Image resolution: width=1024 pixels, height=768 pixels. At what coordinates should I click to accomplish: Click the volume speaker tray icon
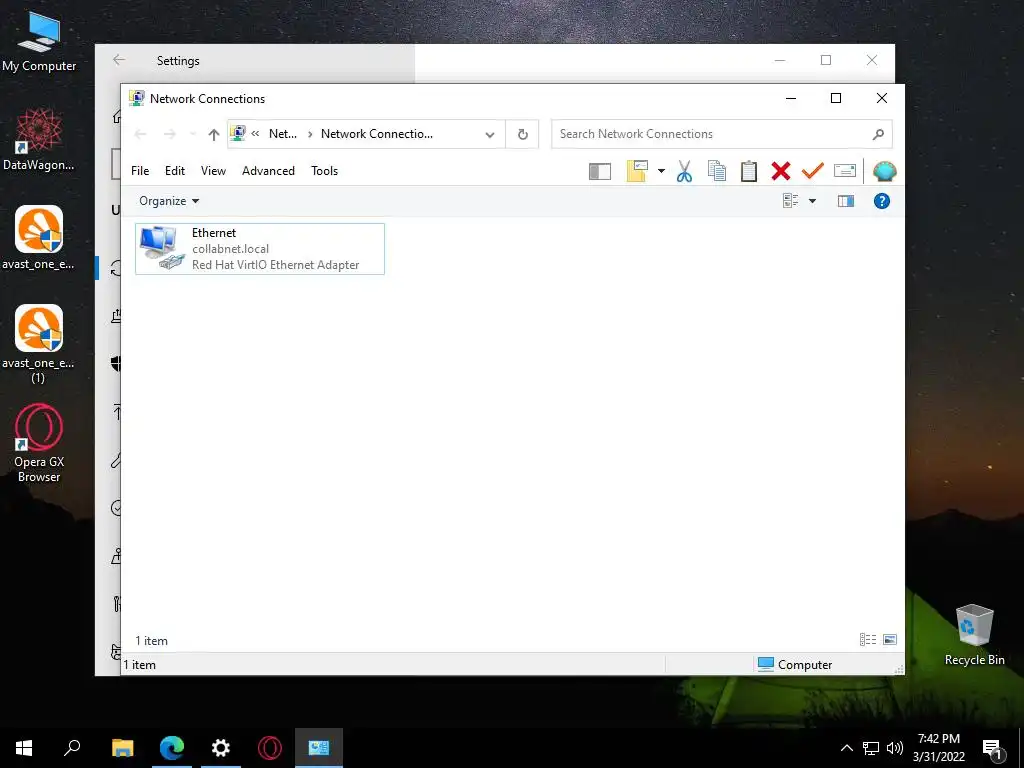click(x=895, y=748)
